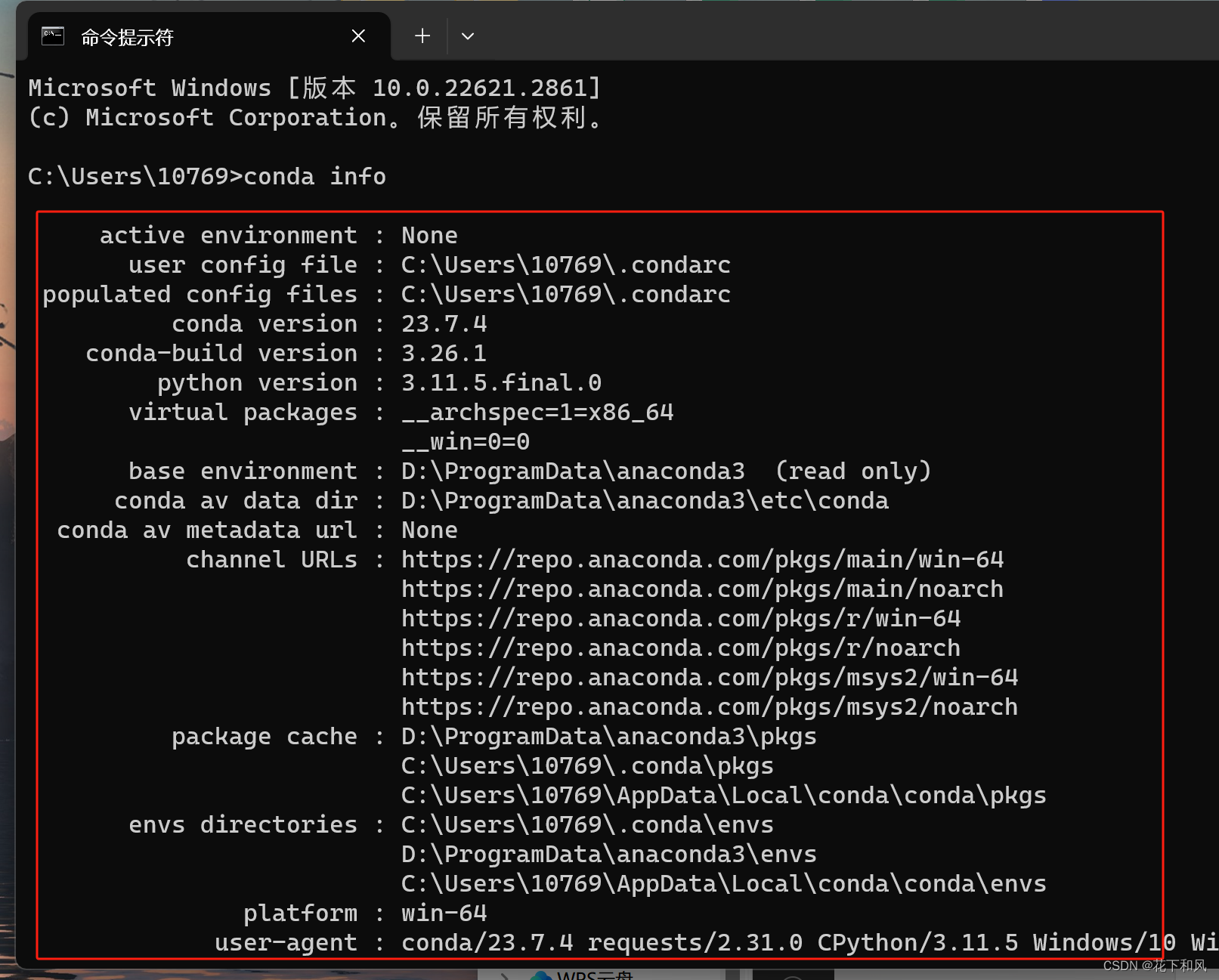Open the pkgs/msys2/noarch channel URL
This screenshot has width=1219, height=980.
click(709, 707)
